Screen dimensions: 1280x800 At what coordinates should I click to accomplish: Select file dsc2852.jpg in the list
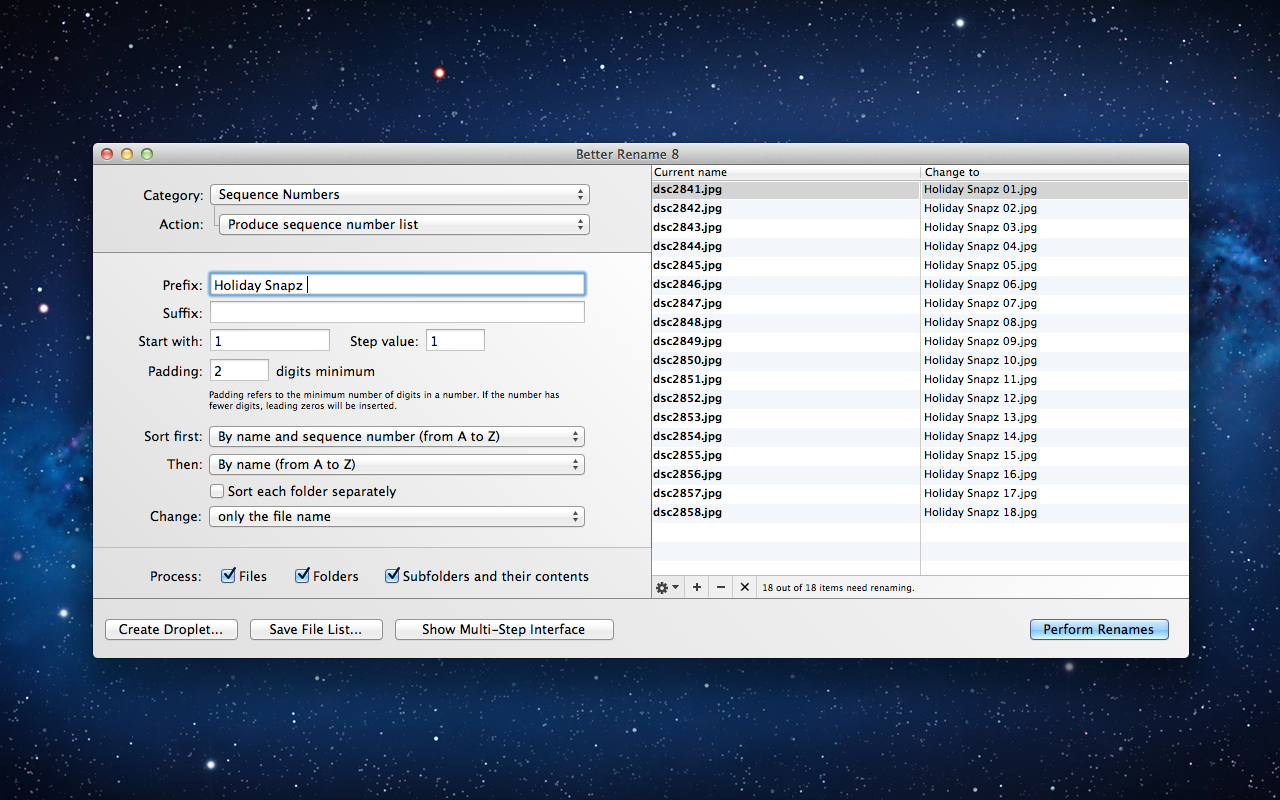point(687,398)
